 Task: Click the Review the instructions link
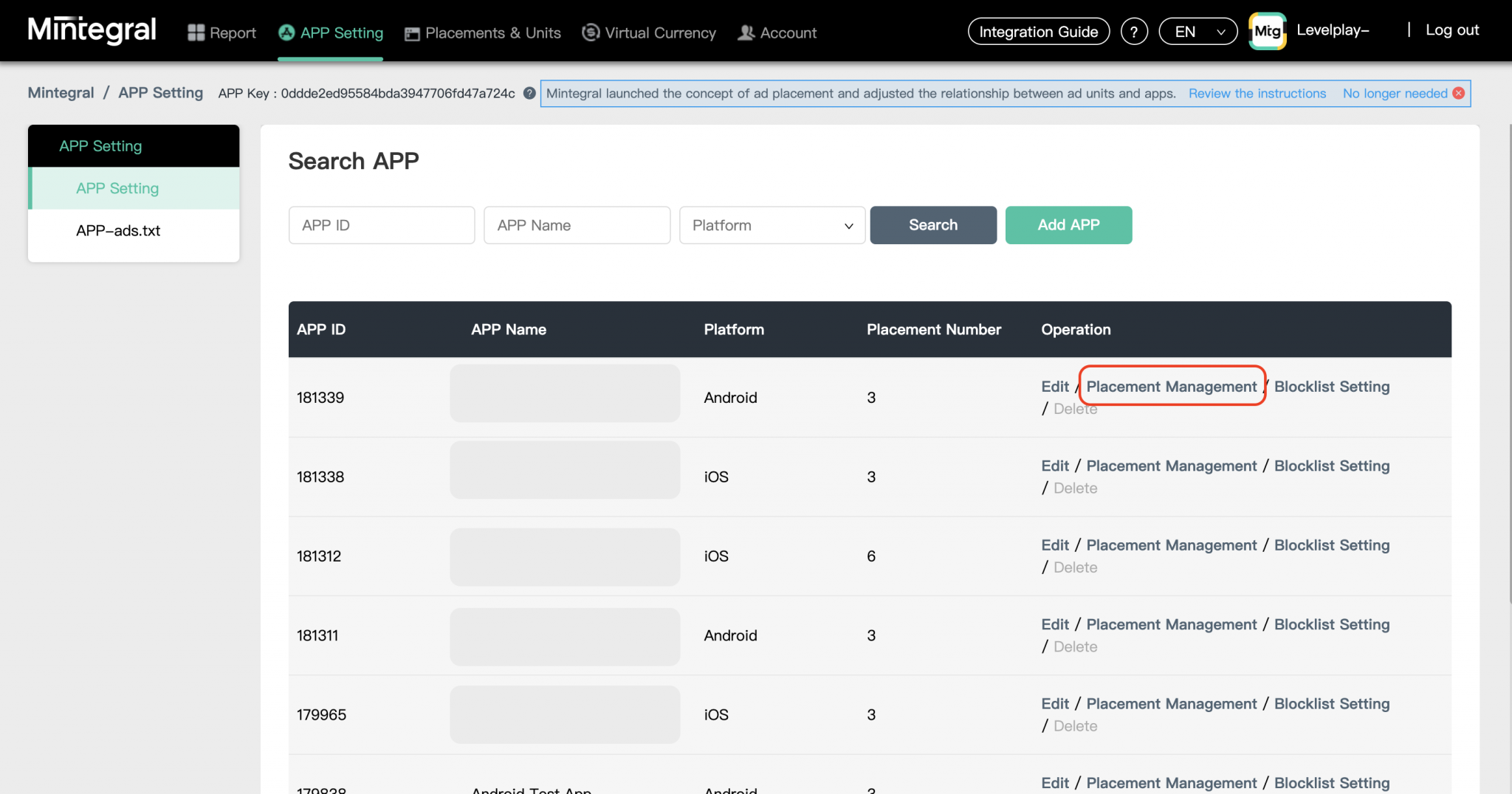point(1257,93)
